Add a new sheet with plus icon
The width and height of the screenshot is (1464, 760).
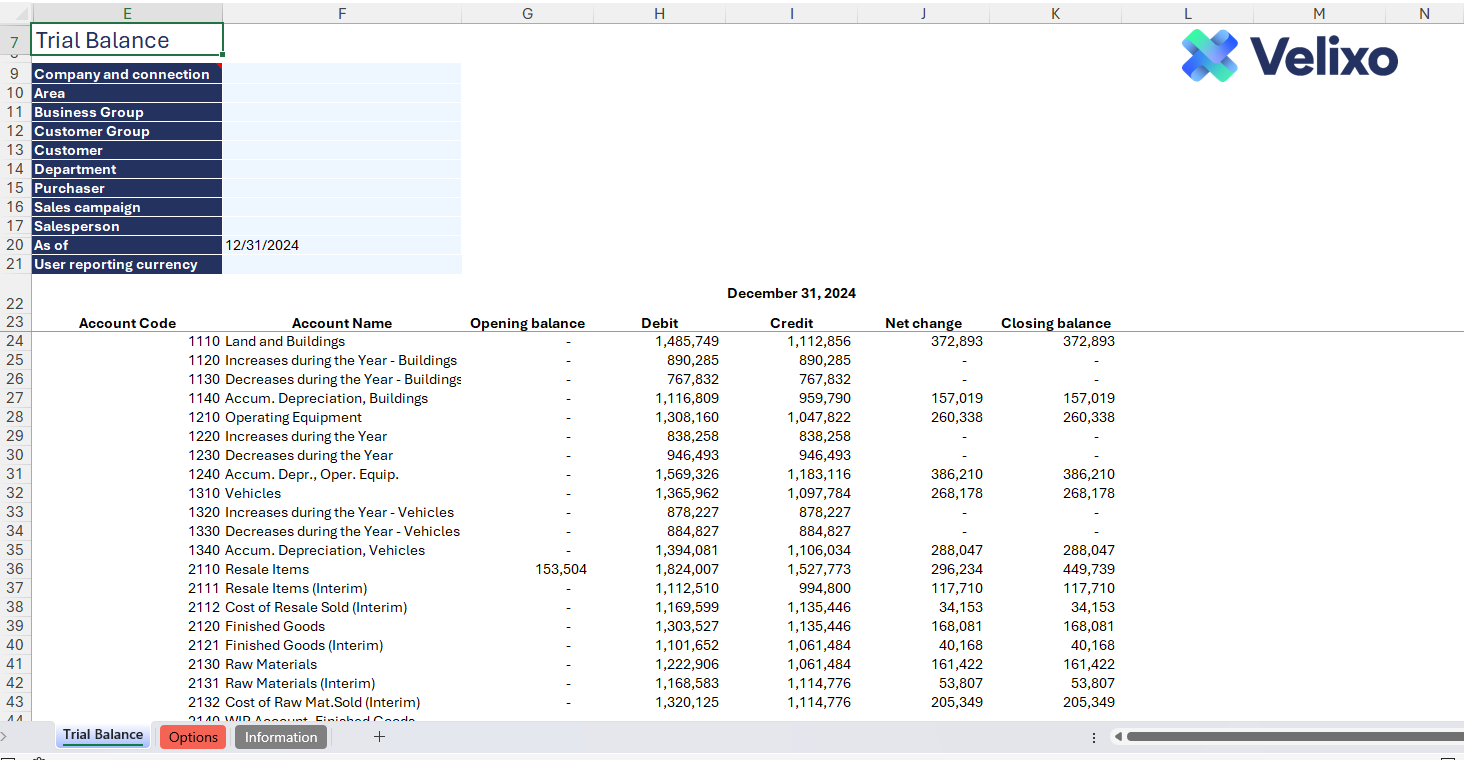[379, 737]
